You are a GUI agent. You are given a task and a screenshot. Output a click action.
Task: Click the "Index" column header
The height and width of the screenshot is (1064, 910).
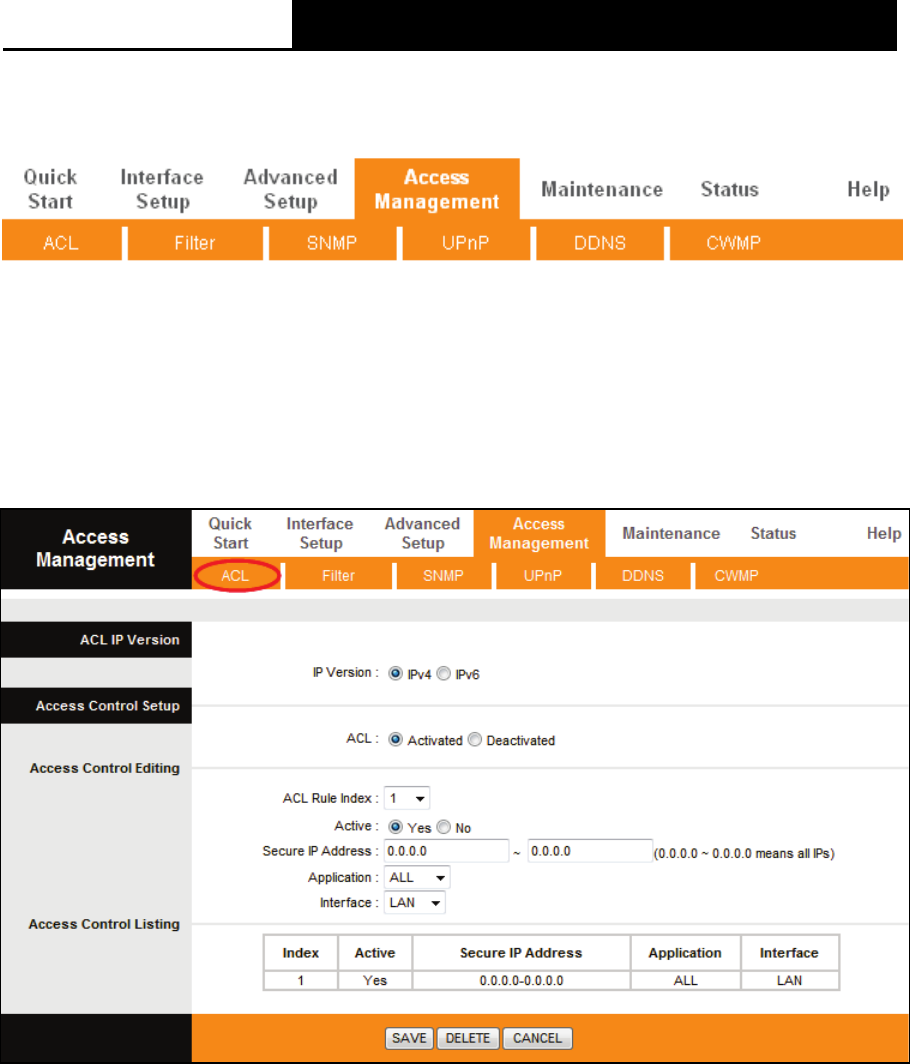click(x=301, y=953)
